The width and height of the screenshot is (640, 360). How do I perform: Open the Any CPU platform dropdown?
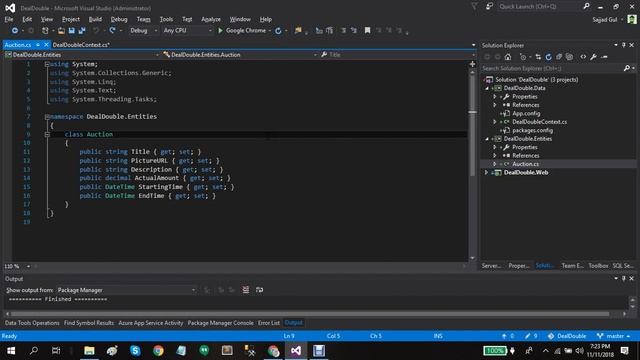(x=187, y=31)
